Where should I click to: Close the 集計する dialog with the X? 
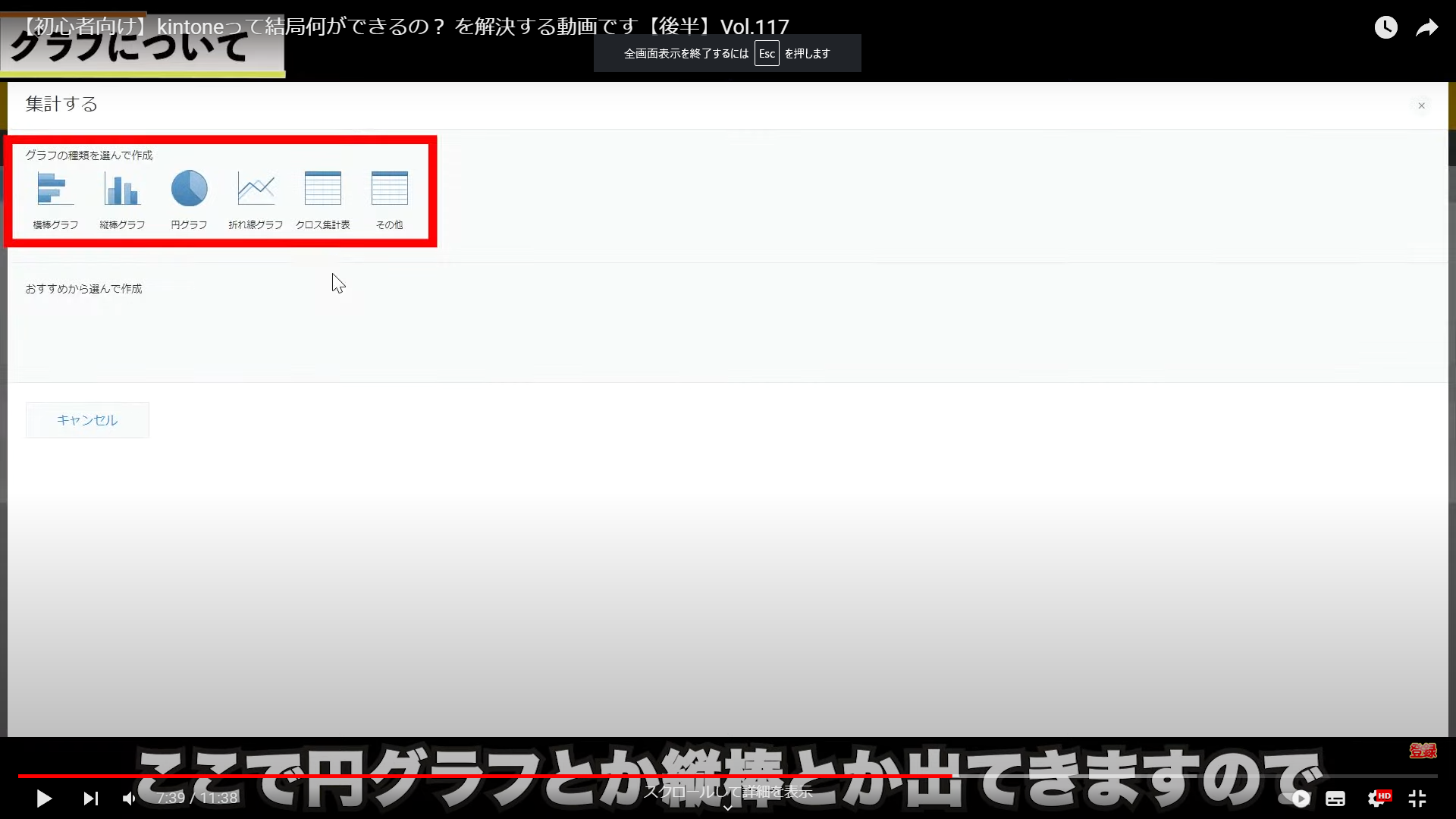tap(1421, 106)
